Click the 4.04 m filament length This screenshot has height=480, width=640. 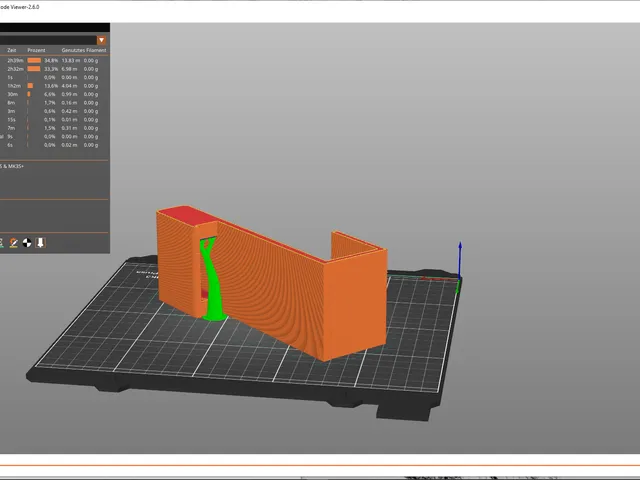(69, 86)
